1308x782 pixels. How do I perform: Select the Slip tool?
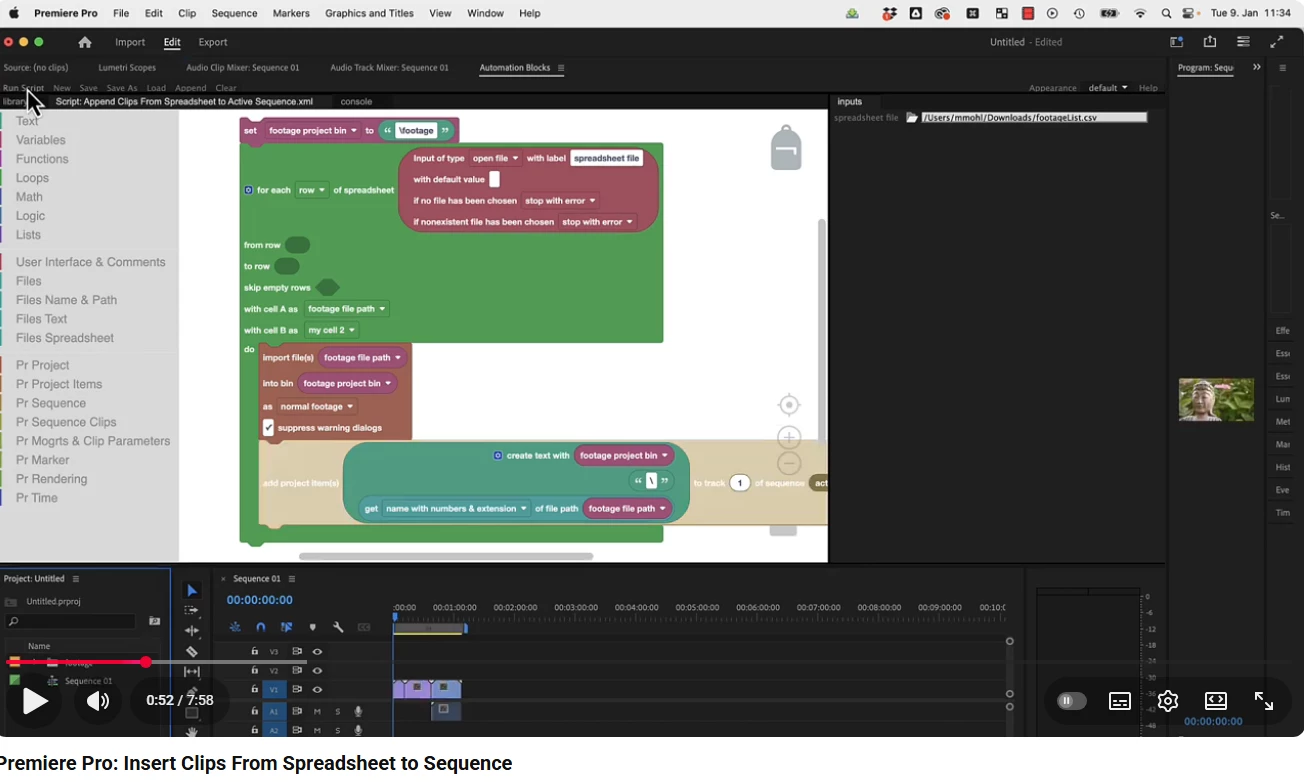click(x=192, y=671)
